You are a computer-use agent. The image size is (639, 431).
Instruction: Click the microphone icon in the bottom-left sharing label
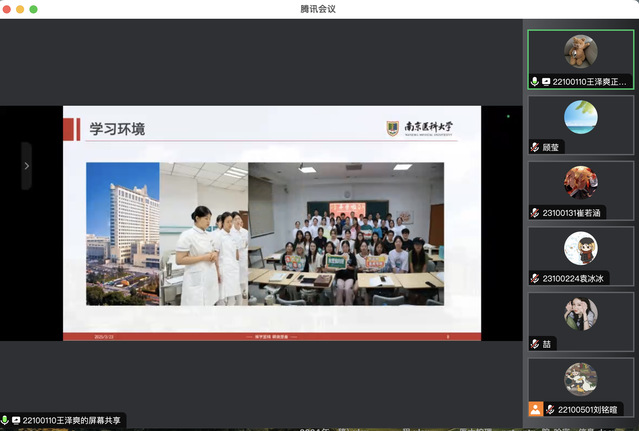click(6, 421)
